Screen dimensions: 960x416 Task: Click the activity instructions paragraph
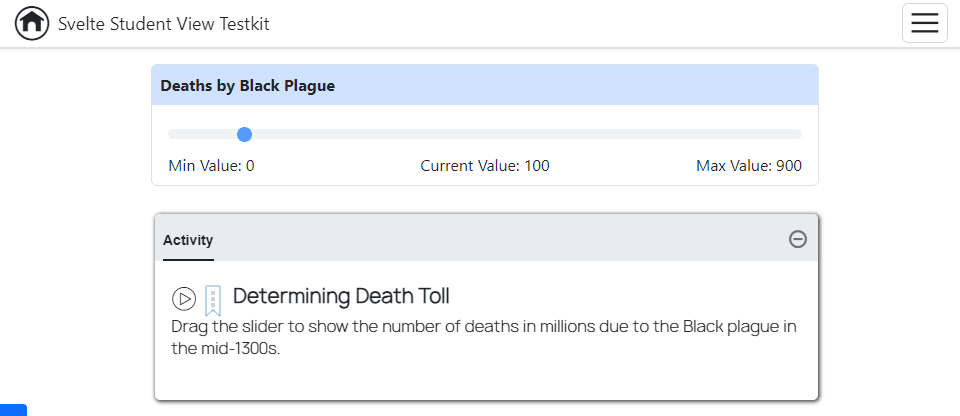point(484,338)
